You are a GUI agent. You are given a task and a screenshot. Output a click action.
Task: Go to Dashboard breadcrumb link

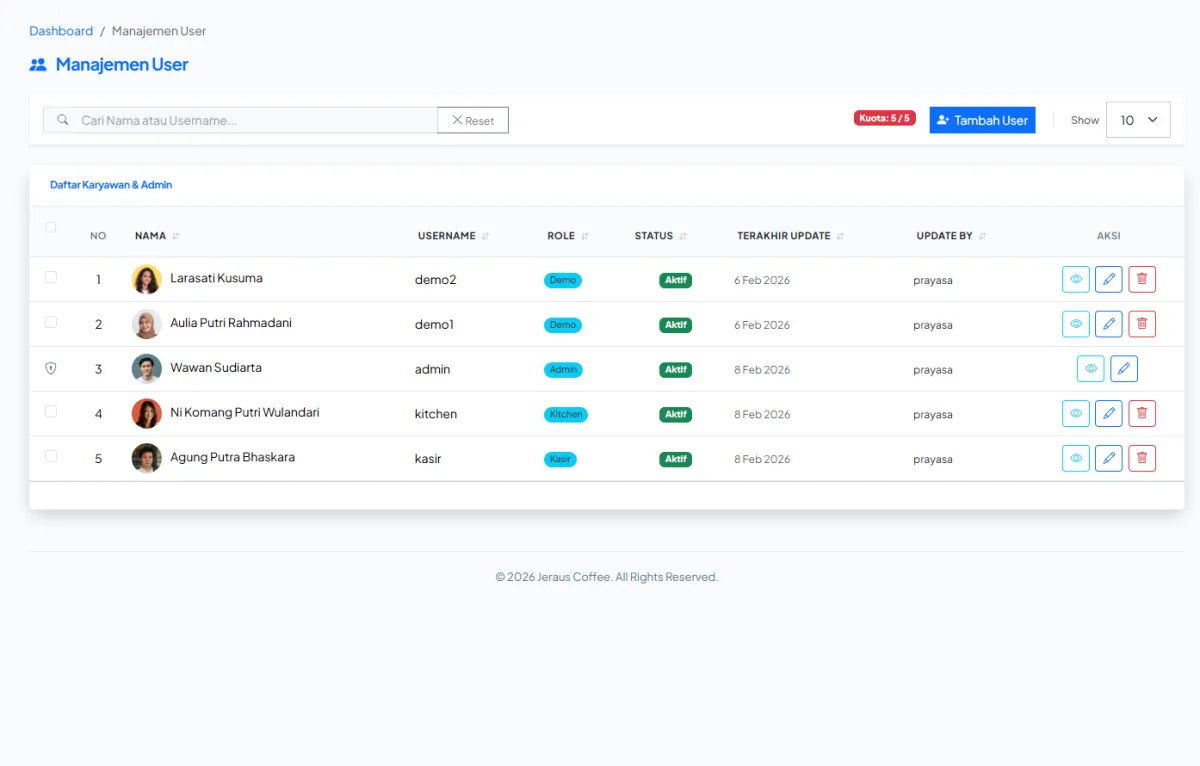point(61,31)
